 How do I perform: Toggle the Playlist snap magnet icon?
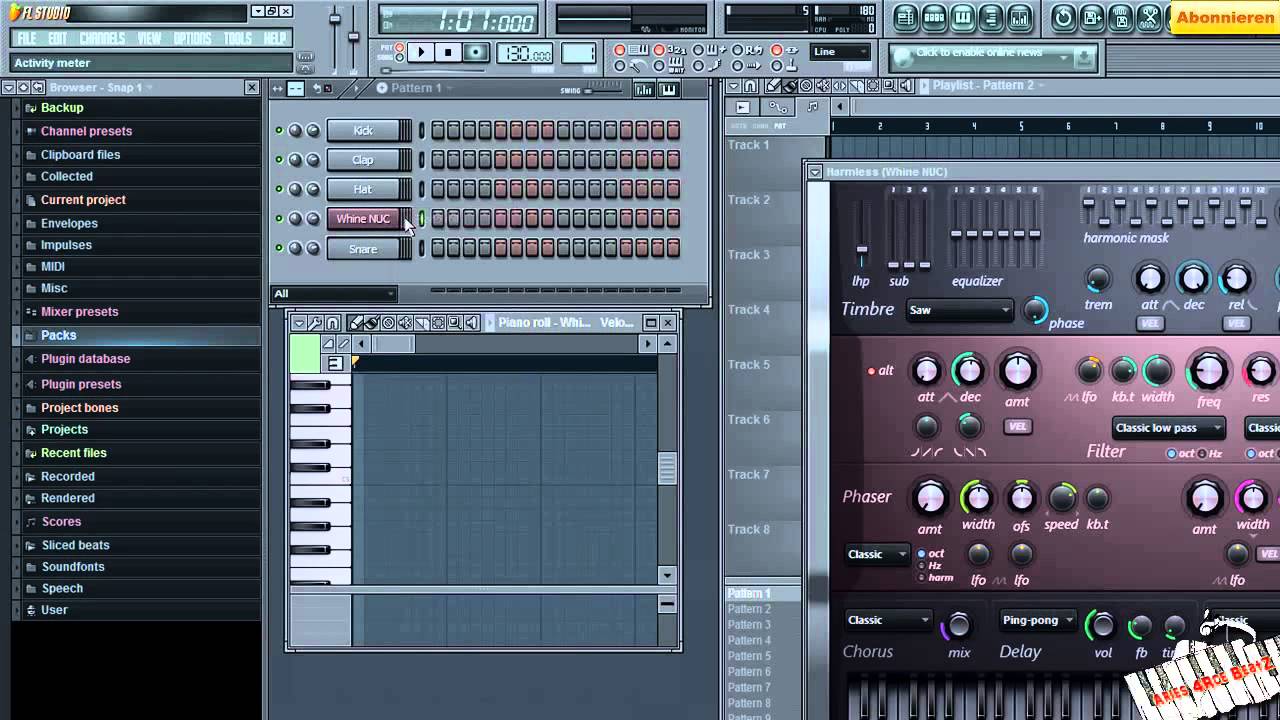[750, 86]
